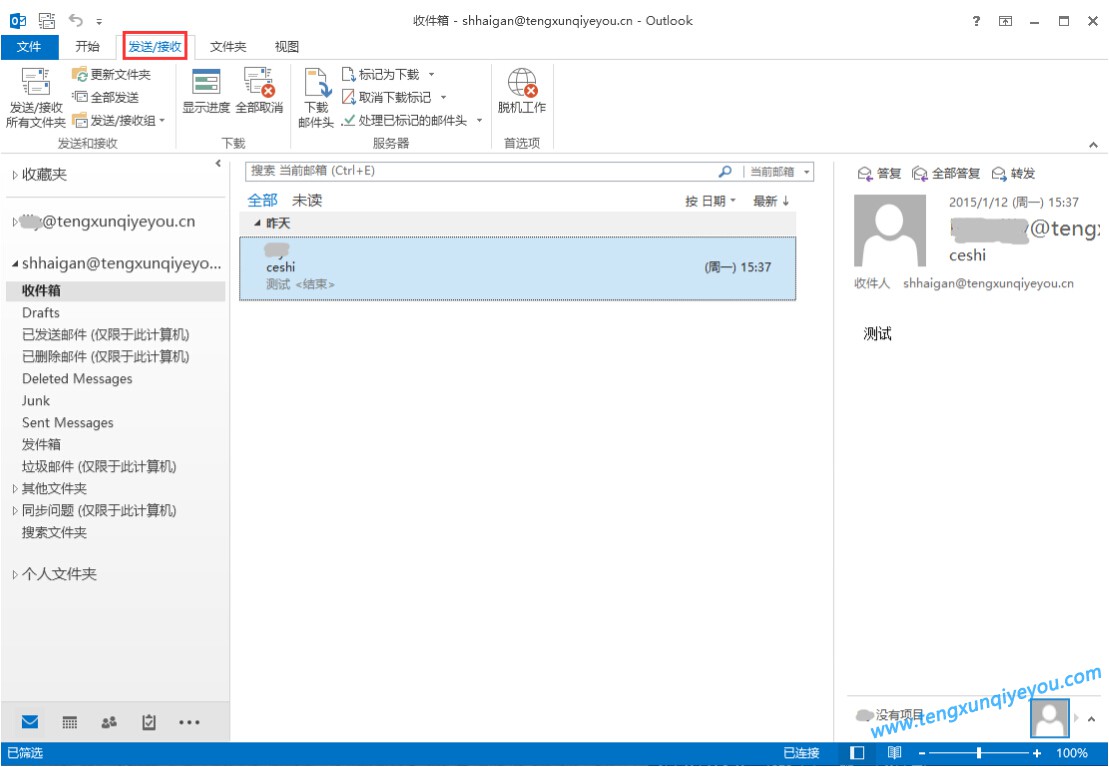Image resolution: width=1109 pixels, height=767 pixels.
Task: Show all mail with 全部 filter
Action: point(262,201)
